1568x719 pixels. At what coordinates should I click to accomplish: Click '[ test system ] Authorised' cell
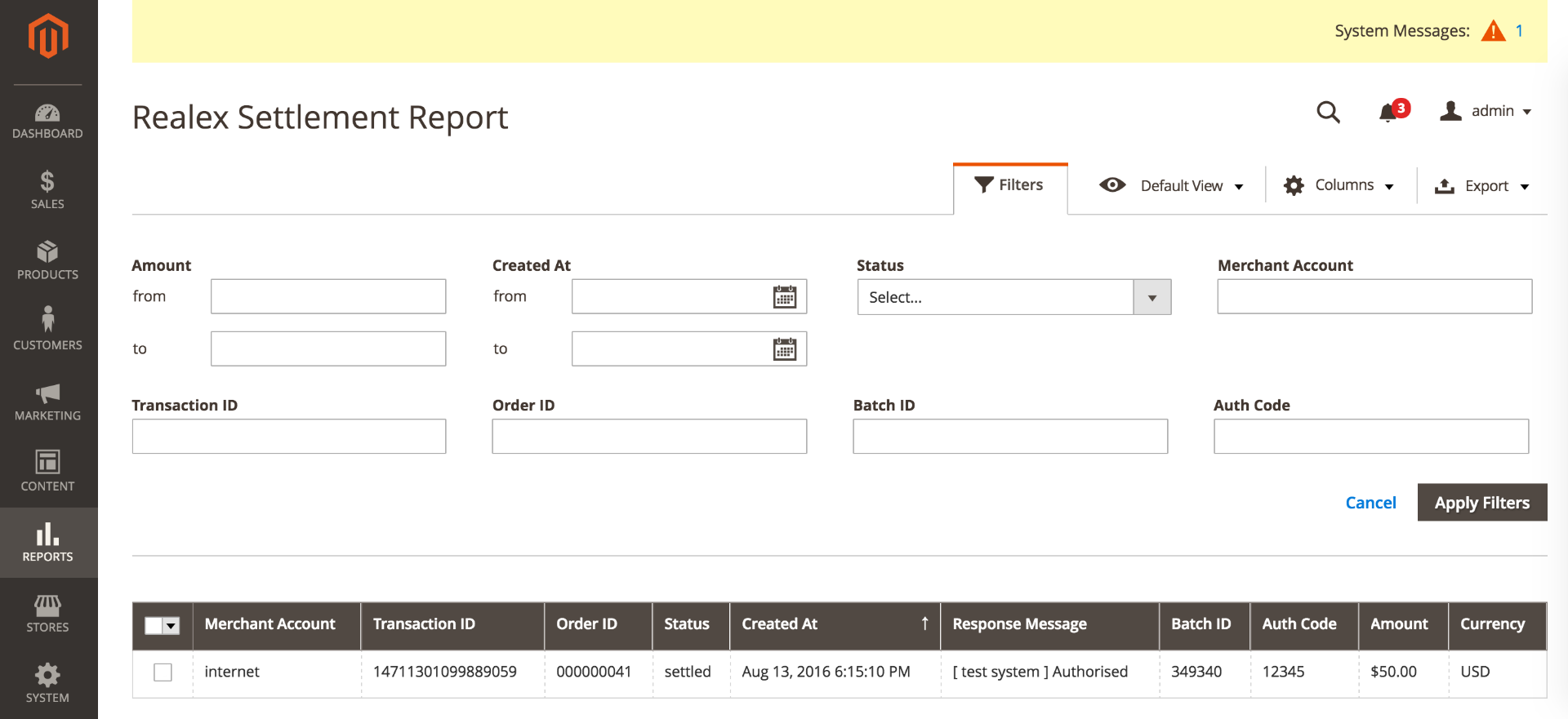pos(1050,673)
